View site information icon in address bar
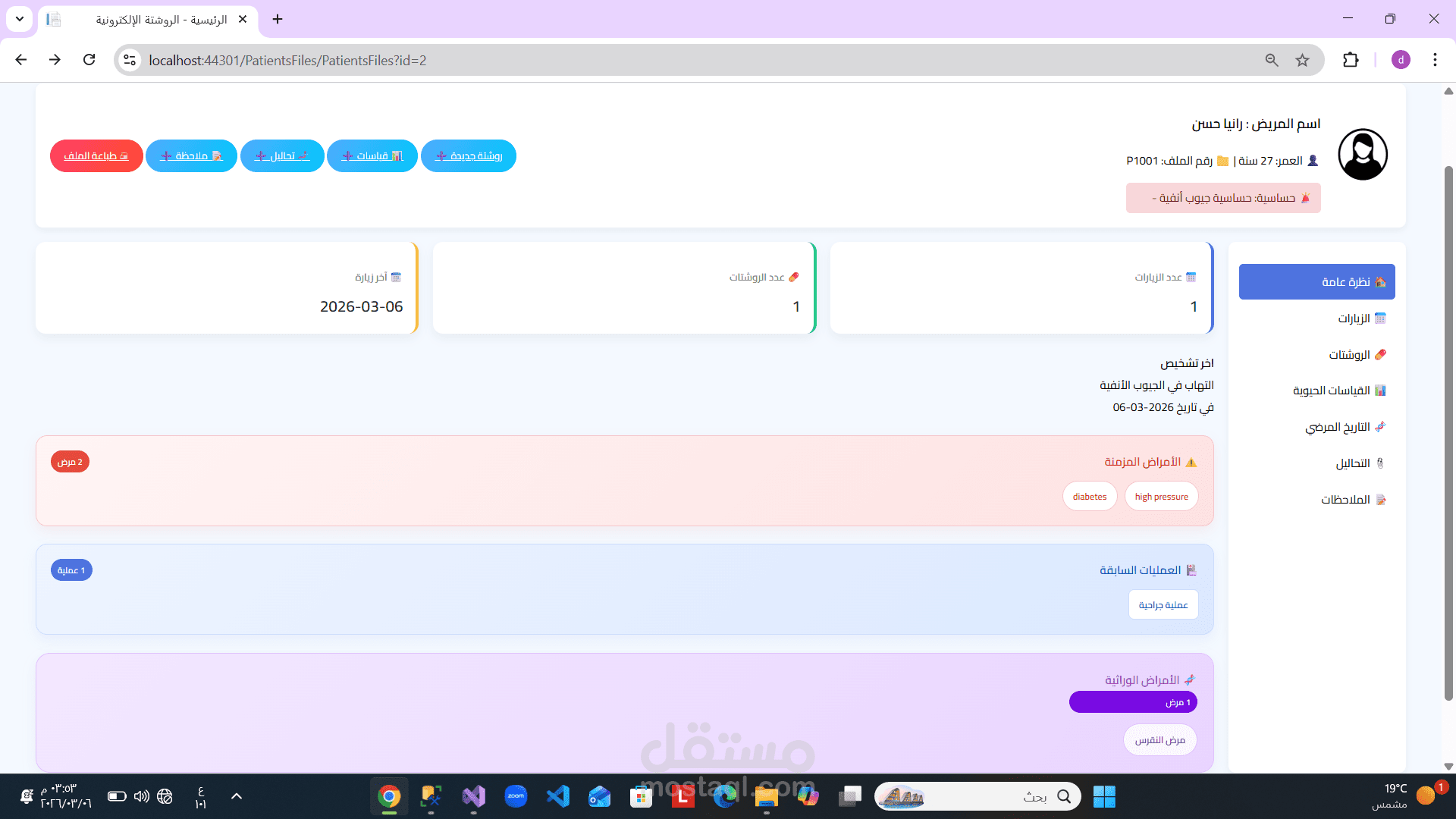The image size is (1456, 819). point(130,60)
